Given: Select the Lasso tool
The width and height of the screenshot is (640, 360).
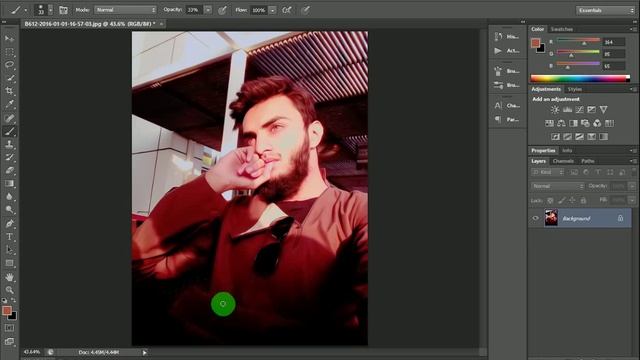Looking at the screenshot, I should [x=9, y=65].
